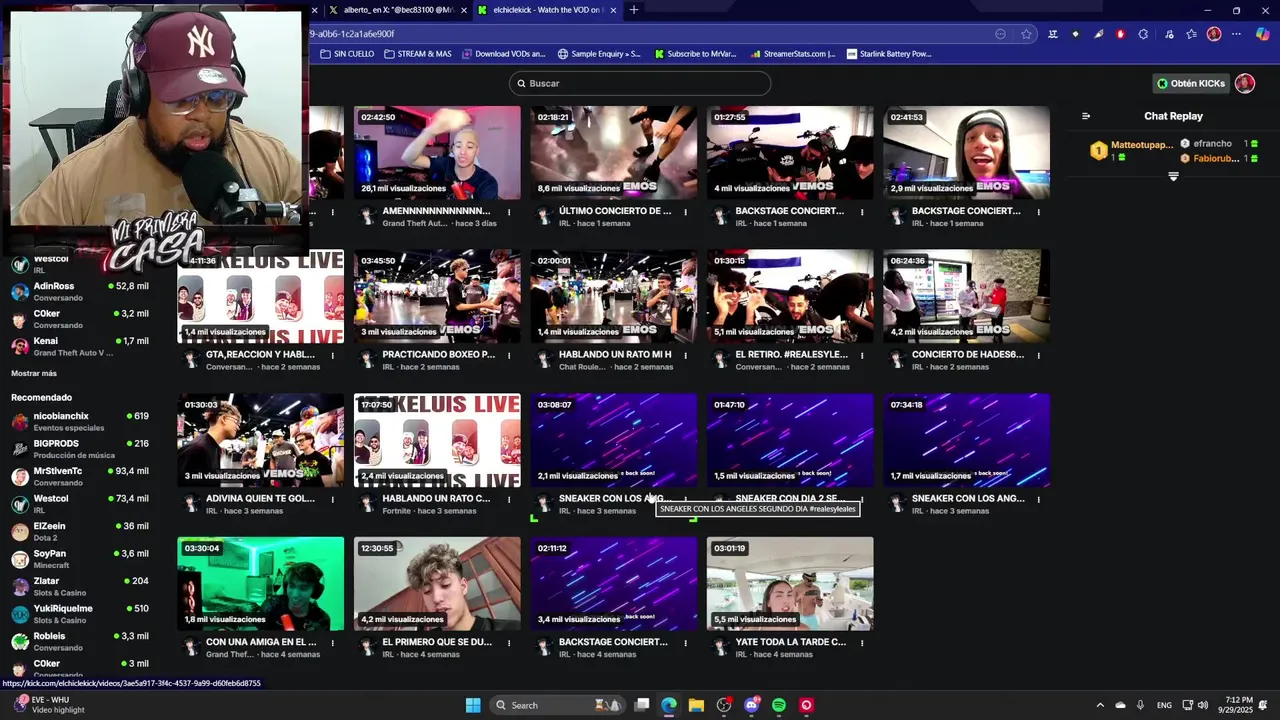Open the browser three-dot settings menu
Viewport: 1280px width, 720px height.
1236,34
